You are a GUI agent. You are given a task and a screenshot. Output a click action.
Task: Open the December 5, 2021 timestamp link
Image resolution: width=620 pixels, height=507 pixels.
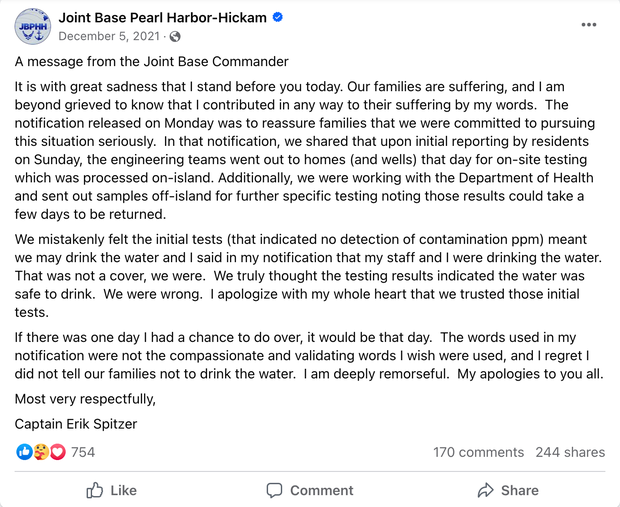[110, 36]
